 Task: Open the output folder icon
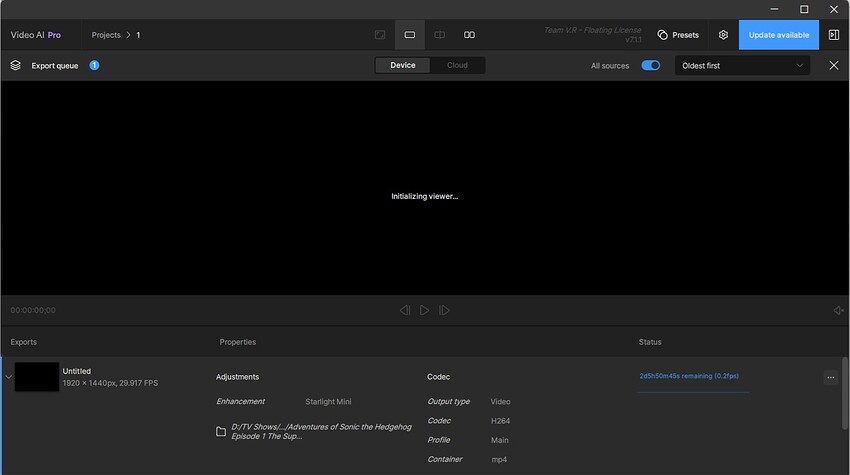click(x=221, y=432)
